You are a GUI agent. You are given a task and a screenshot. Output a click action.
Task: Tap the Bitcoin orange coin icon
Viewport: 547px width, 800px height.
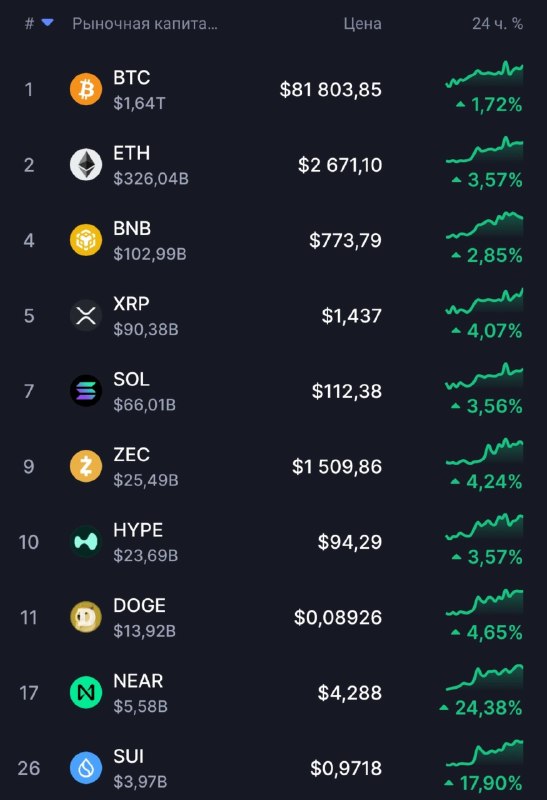point(86,89)
